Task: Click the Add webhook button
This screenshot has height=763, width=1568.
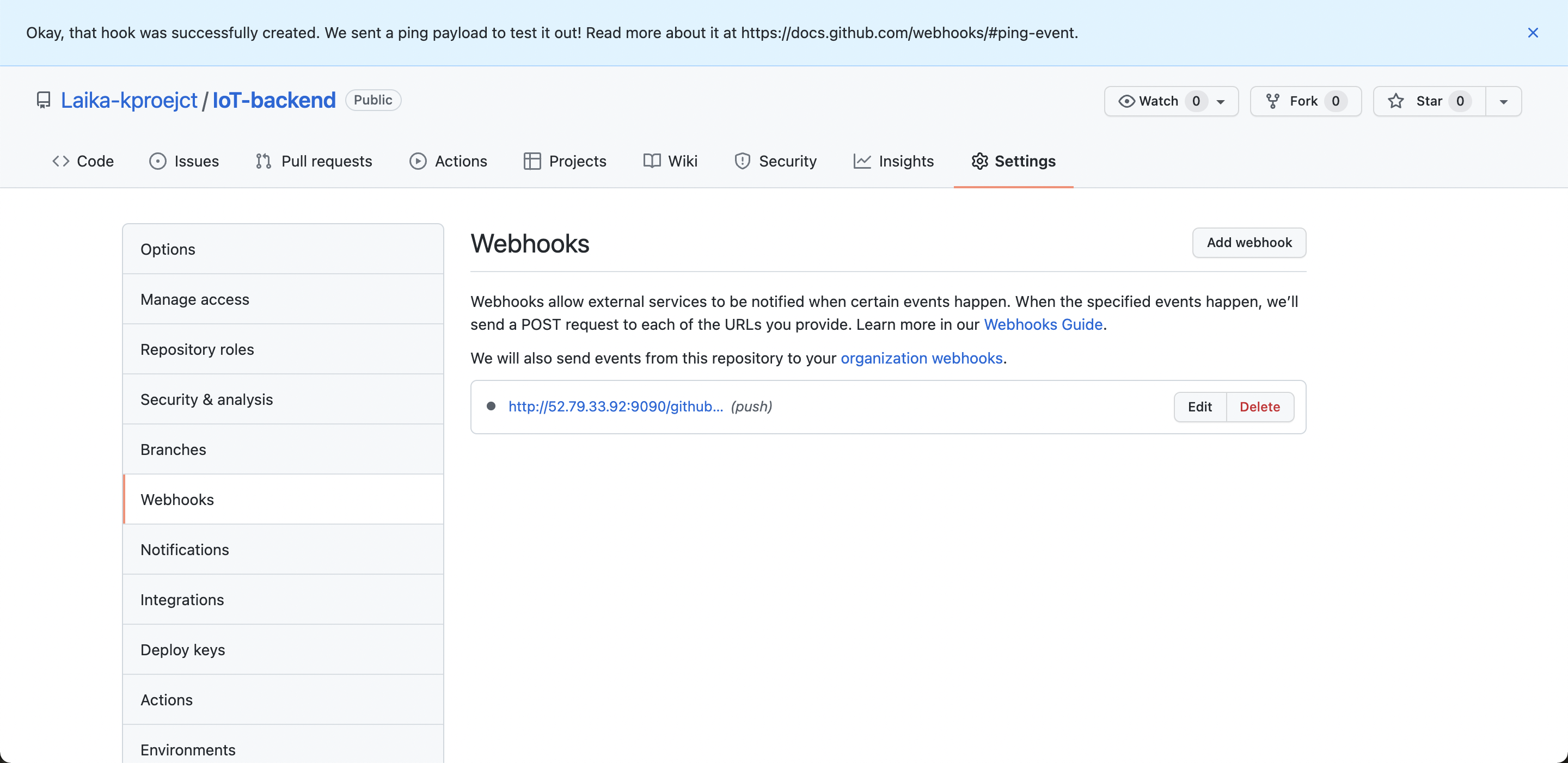Action: (1249, 243)
